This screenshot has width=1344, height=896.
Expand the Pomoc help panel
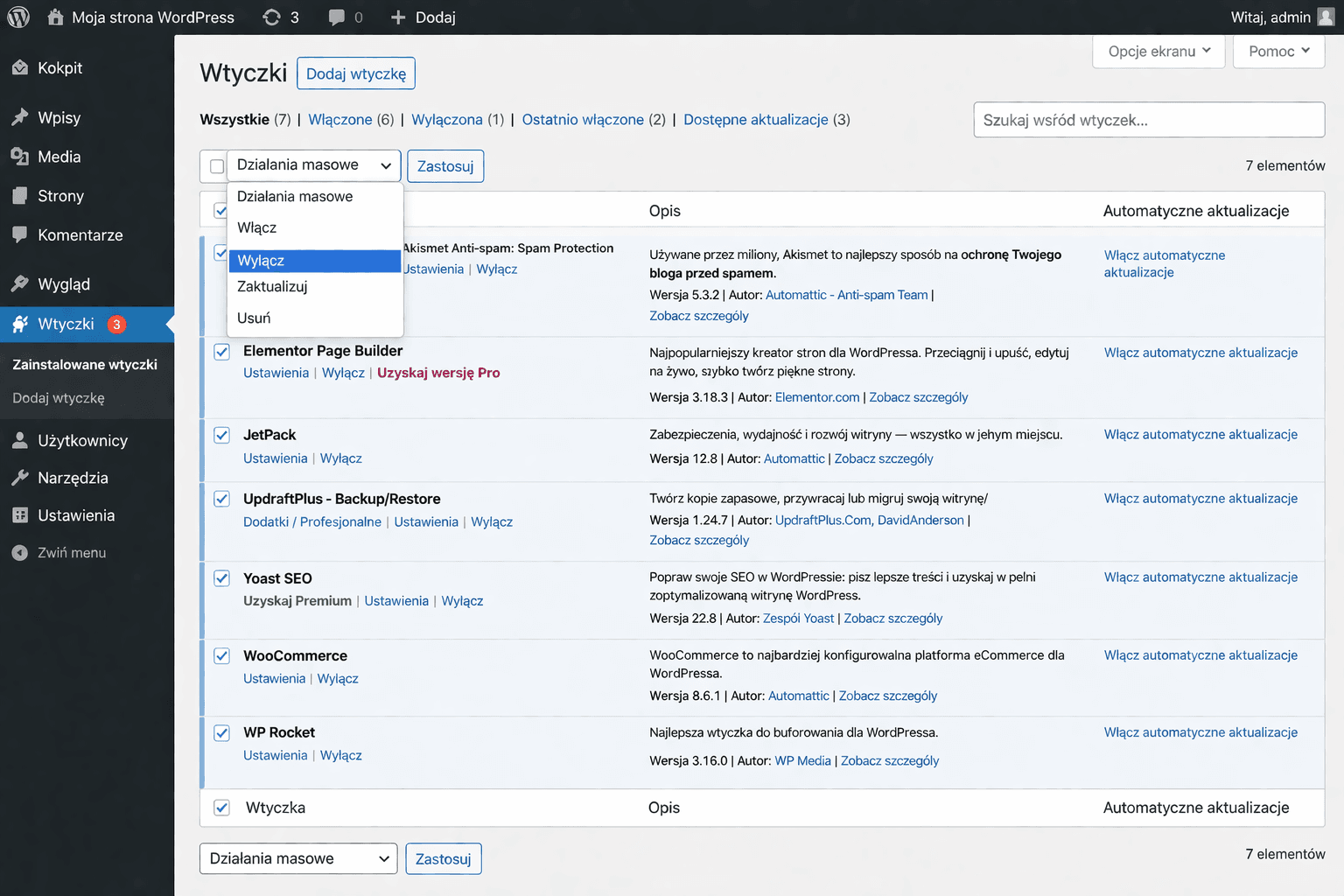point(1278,52)
